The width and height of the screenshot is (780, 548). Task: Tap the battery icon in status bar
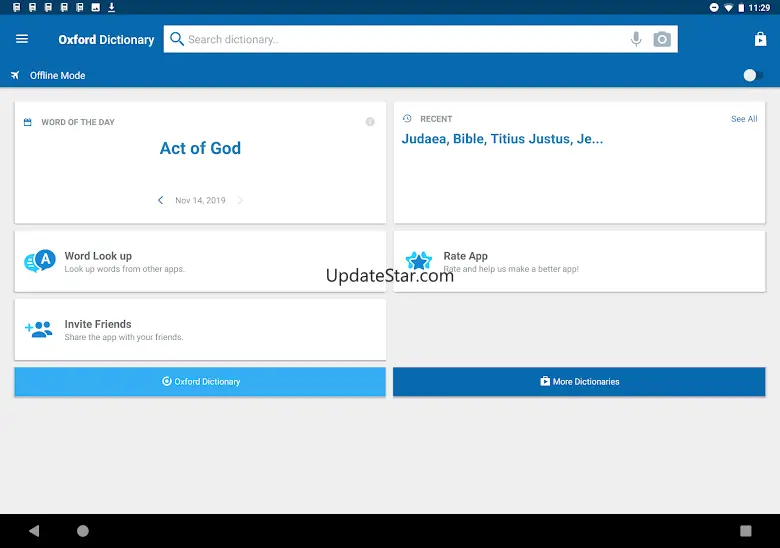(x=741, y=7)
